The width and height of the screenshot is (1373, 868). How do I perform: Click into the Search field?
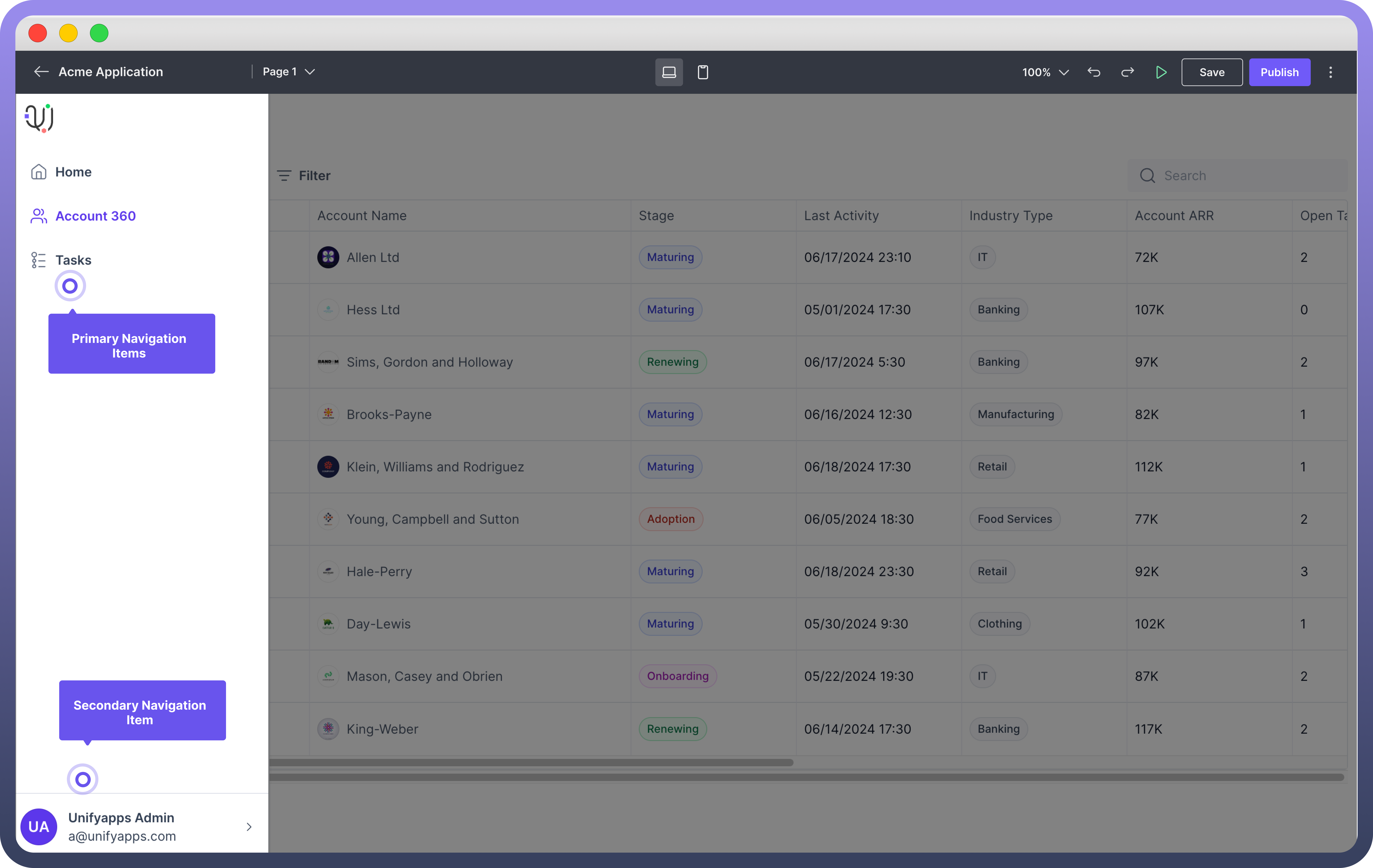(1243, 176)
